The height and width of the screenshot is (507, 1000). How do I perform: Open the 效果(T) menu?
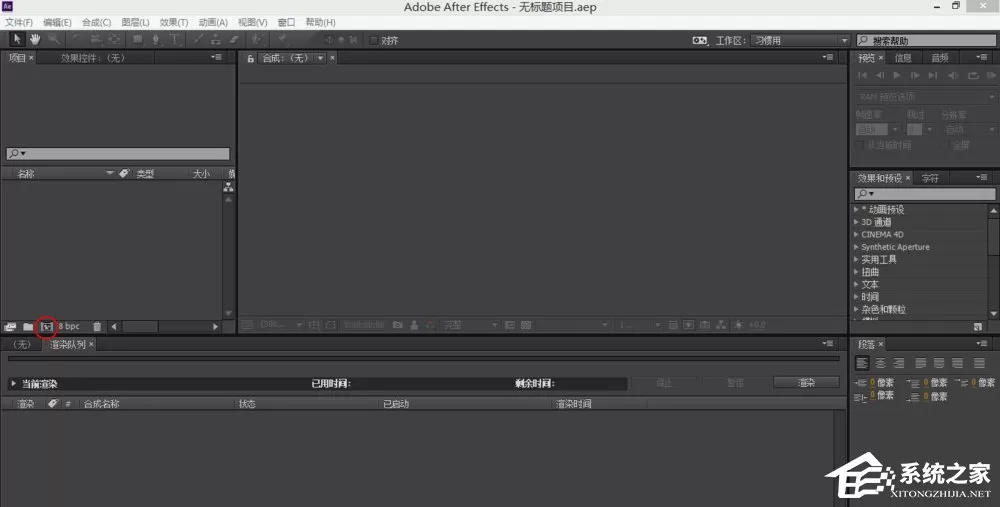pyautogui.click(x=173, y=22)
